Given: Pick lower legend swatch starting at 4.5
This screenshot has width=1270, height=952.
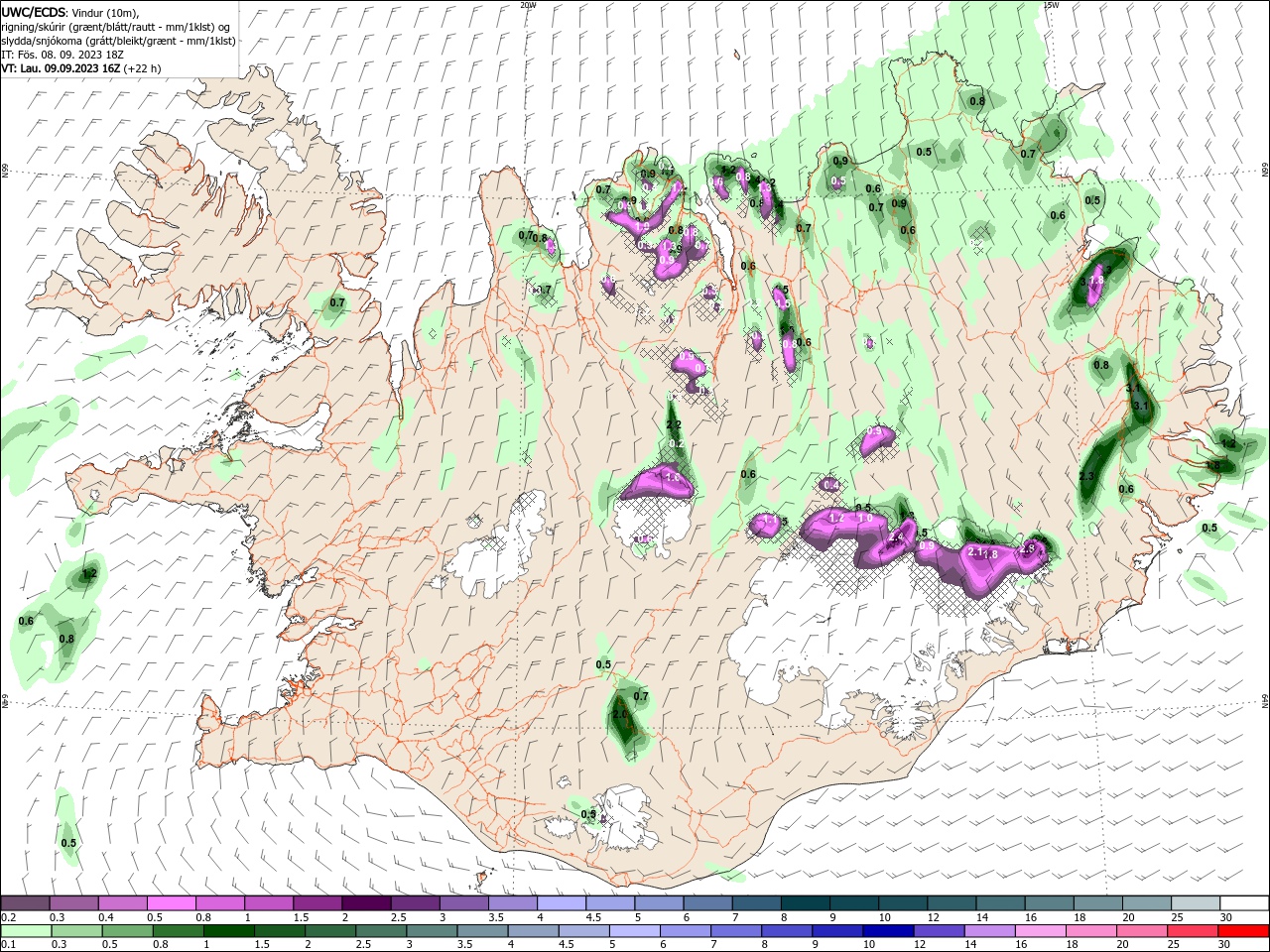Looking at the screenshot, I should coord(582,931).
